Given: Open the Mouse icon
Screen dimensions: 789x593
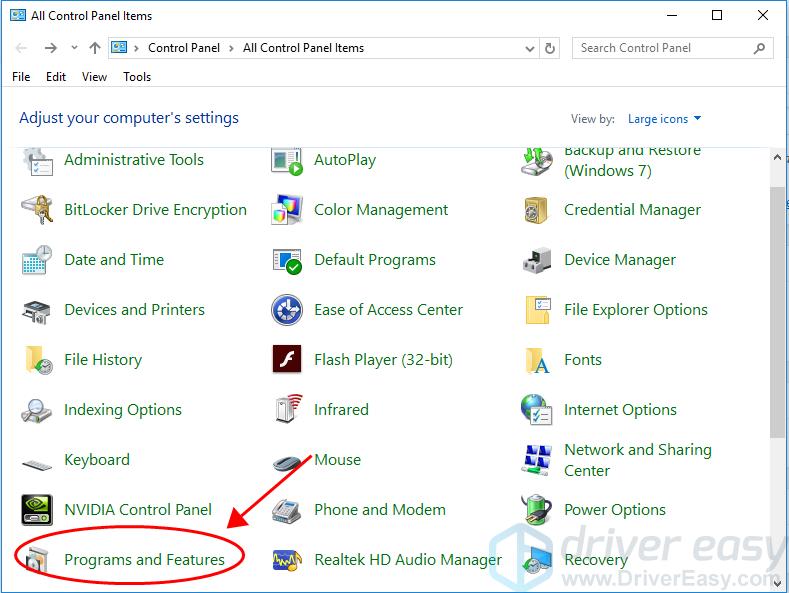Looking at the screenshot, I should tap(289, 462).
